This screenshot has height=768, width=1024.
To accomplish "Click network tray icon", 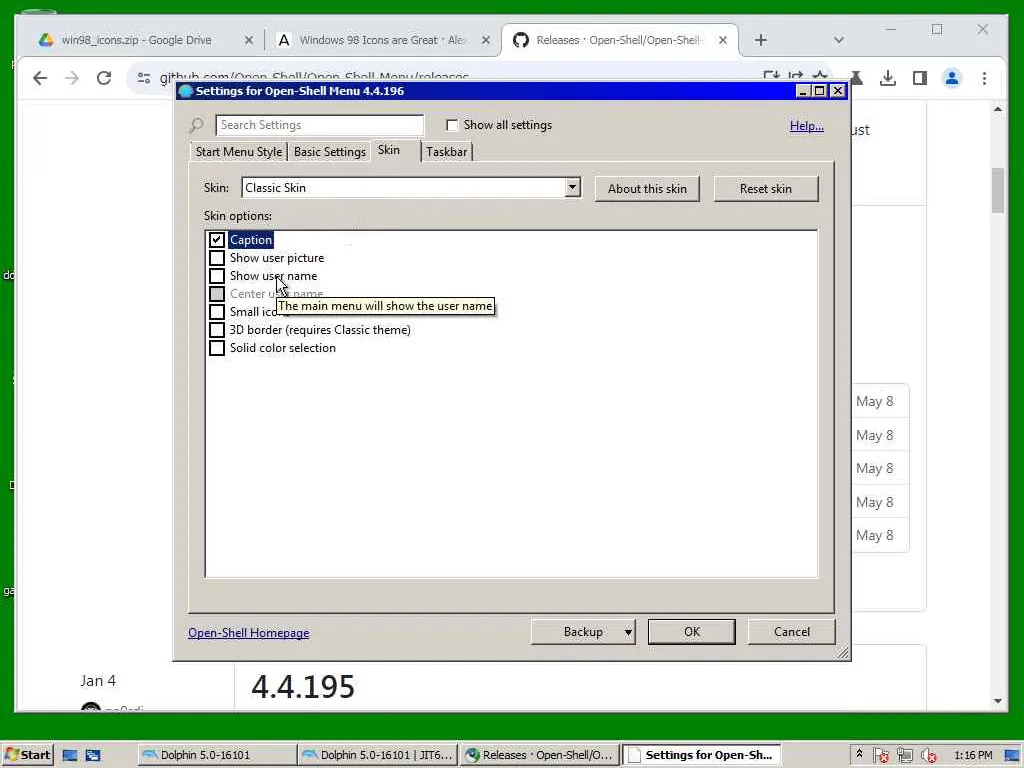I will [x=904, y=756].
